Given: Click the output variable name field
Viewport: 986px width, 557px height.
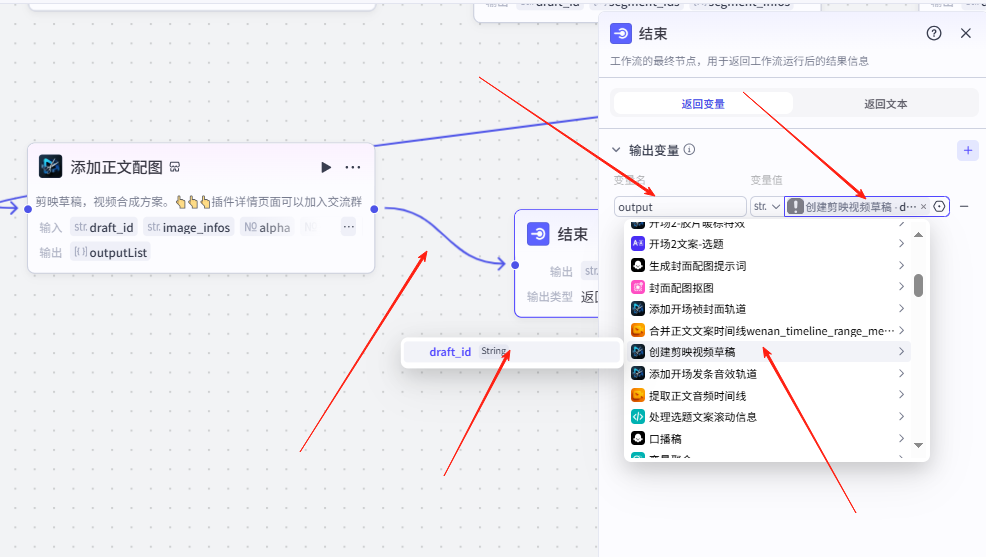Looking at the screenshot, I should tap(680, 207).
